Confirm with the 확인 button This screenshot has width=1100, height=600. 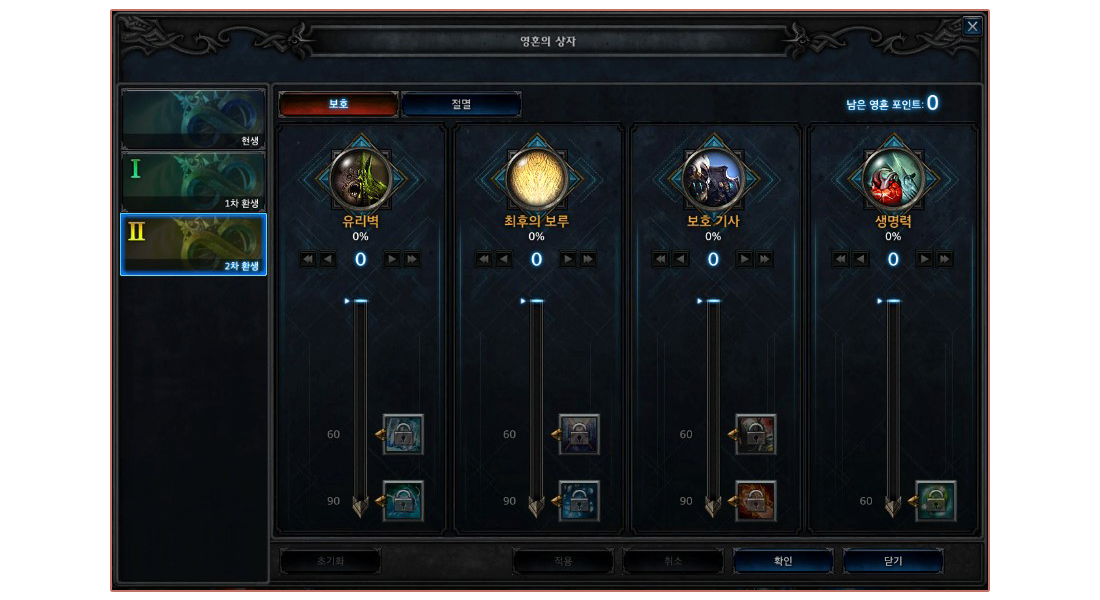783,561
